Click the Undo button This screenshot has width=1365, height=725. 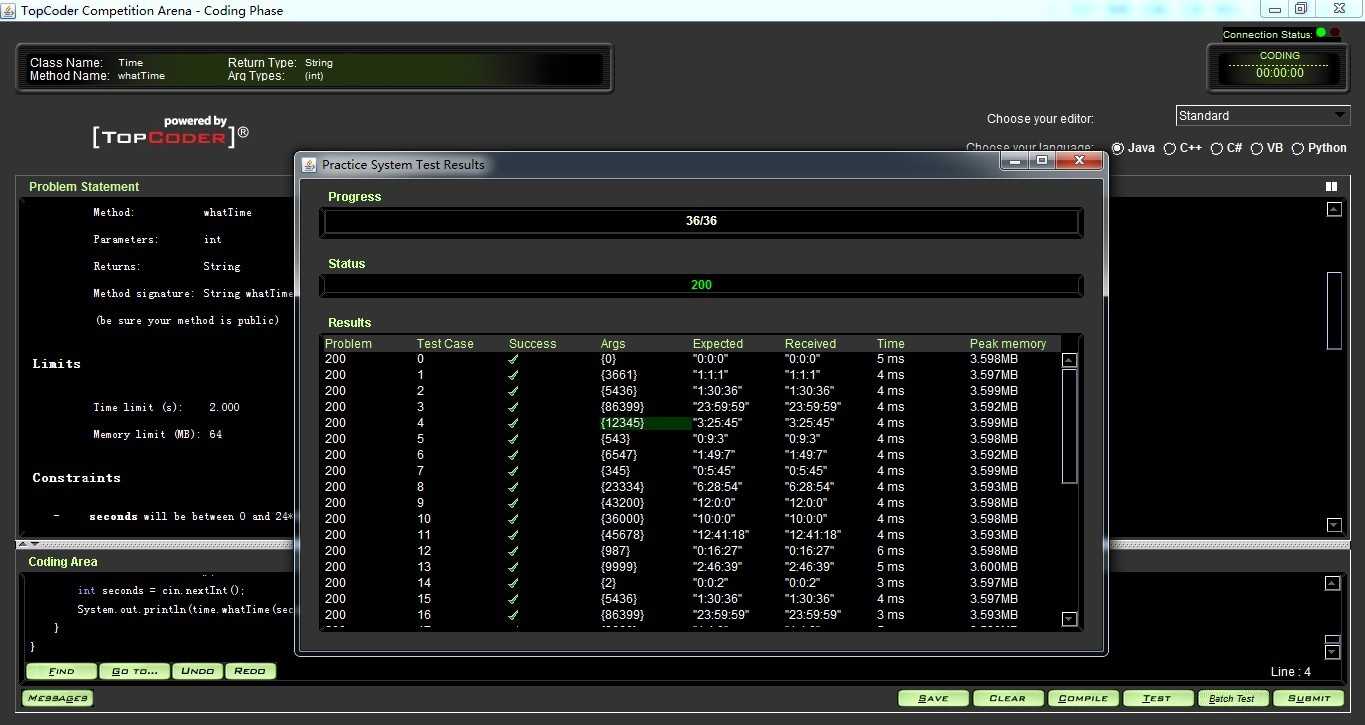tap(198, 671)
